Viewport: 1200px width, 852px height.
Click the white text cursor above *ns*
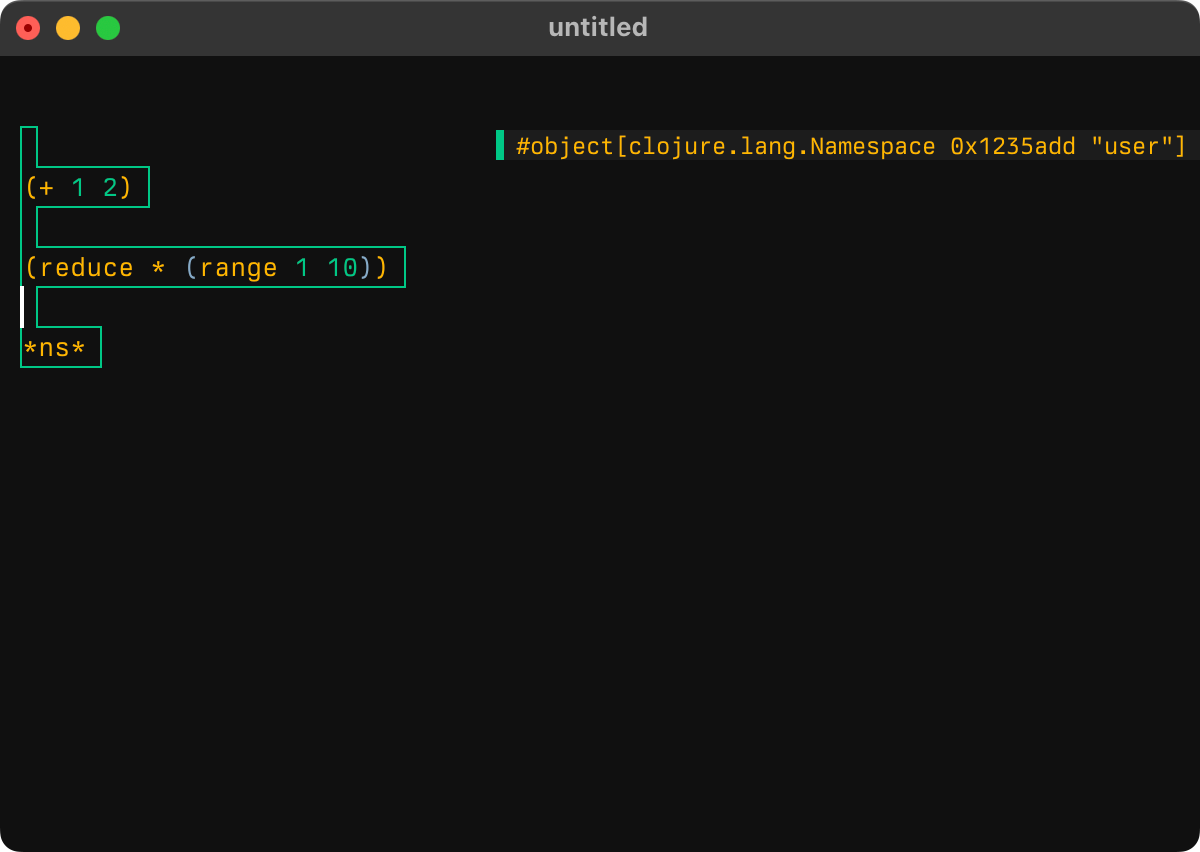click(22, 307)
